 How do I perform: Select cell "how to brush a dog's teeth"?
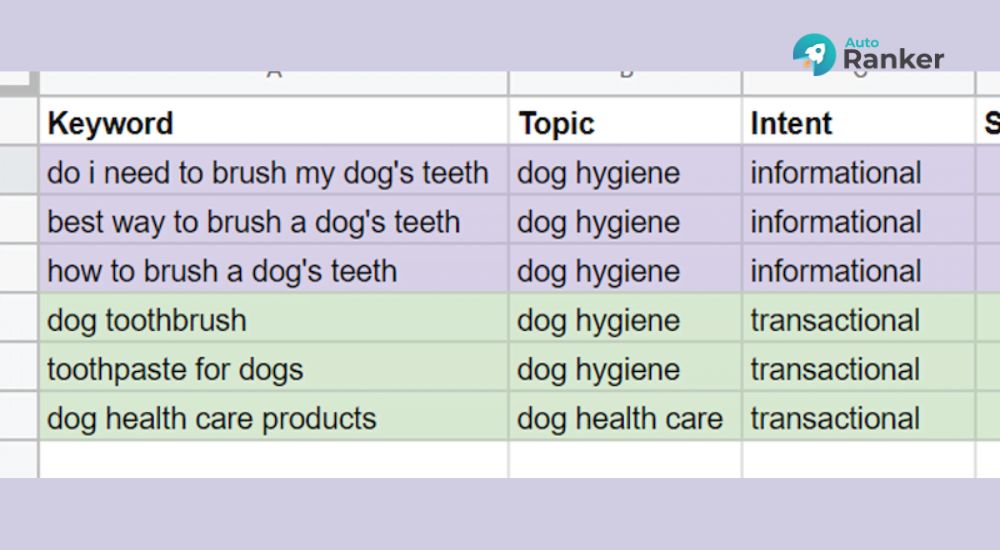(x=274, y=269)
